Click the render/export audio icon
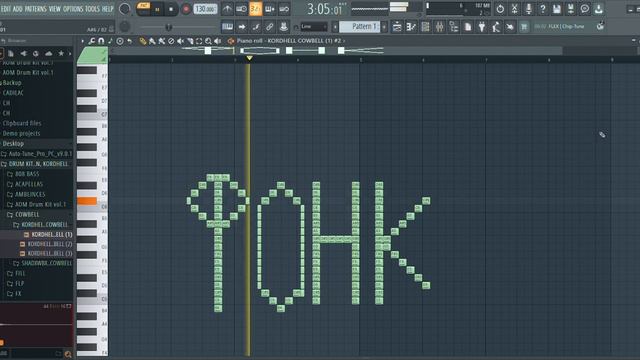Screen dimensions: 640x360 pyautogui.click(x=571, y=9)
